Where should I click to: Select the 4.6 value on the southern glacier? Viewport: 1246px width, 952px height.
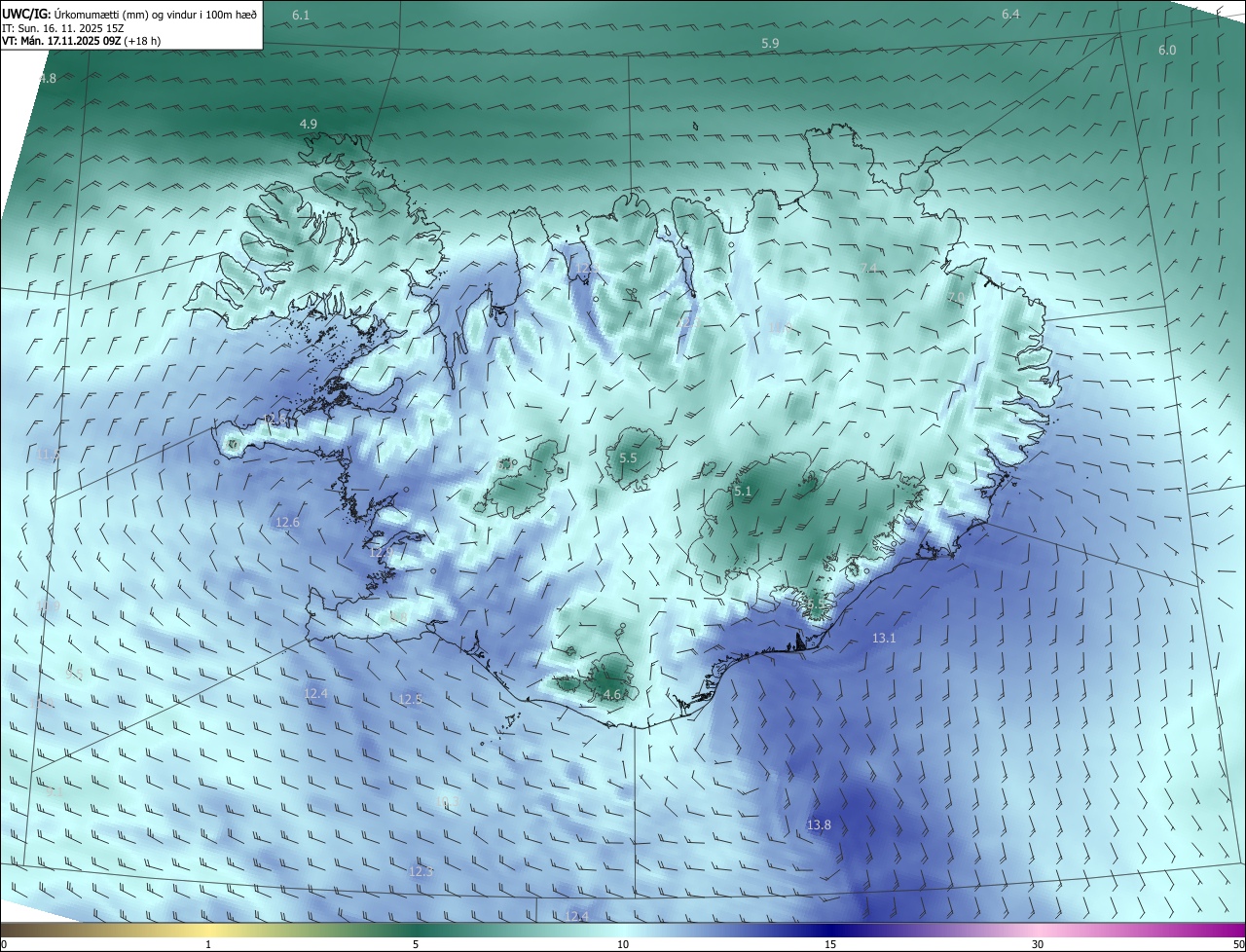[x=611, y=694]
